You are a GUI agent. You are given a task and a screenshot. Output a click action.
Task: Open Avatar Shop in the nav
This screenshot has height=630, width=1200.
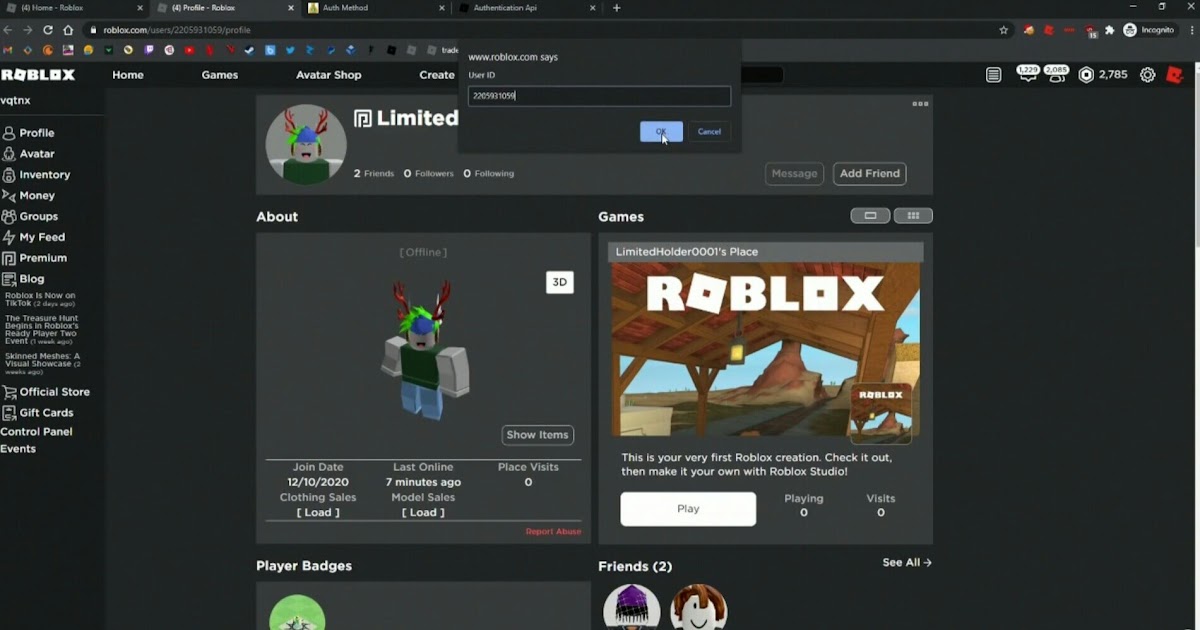point(329,75)
